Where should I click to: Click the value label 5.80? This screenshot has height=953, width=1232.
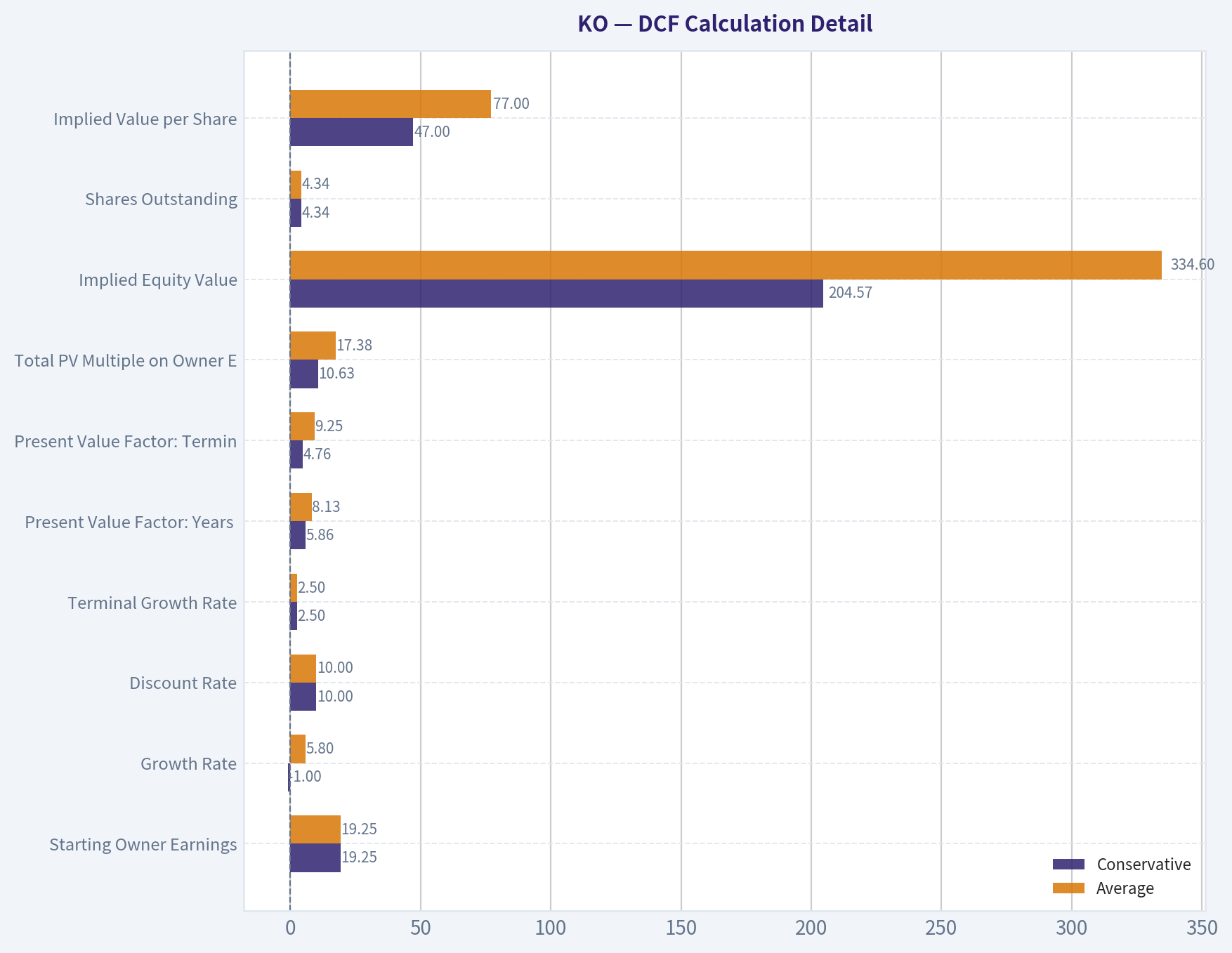[x=320, y=749]
